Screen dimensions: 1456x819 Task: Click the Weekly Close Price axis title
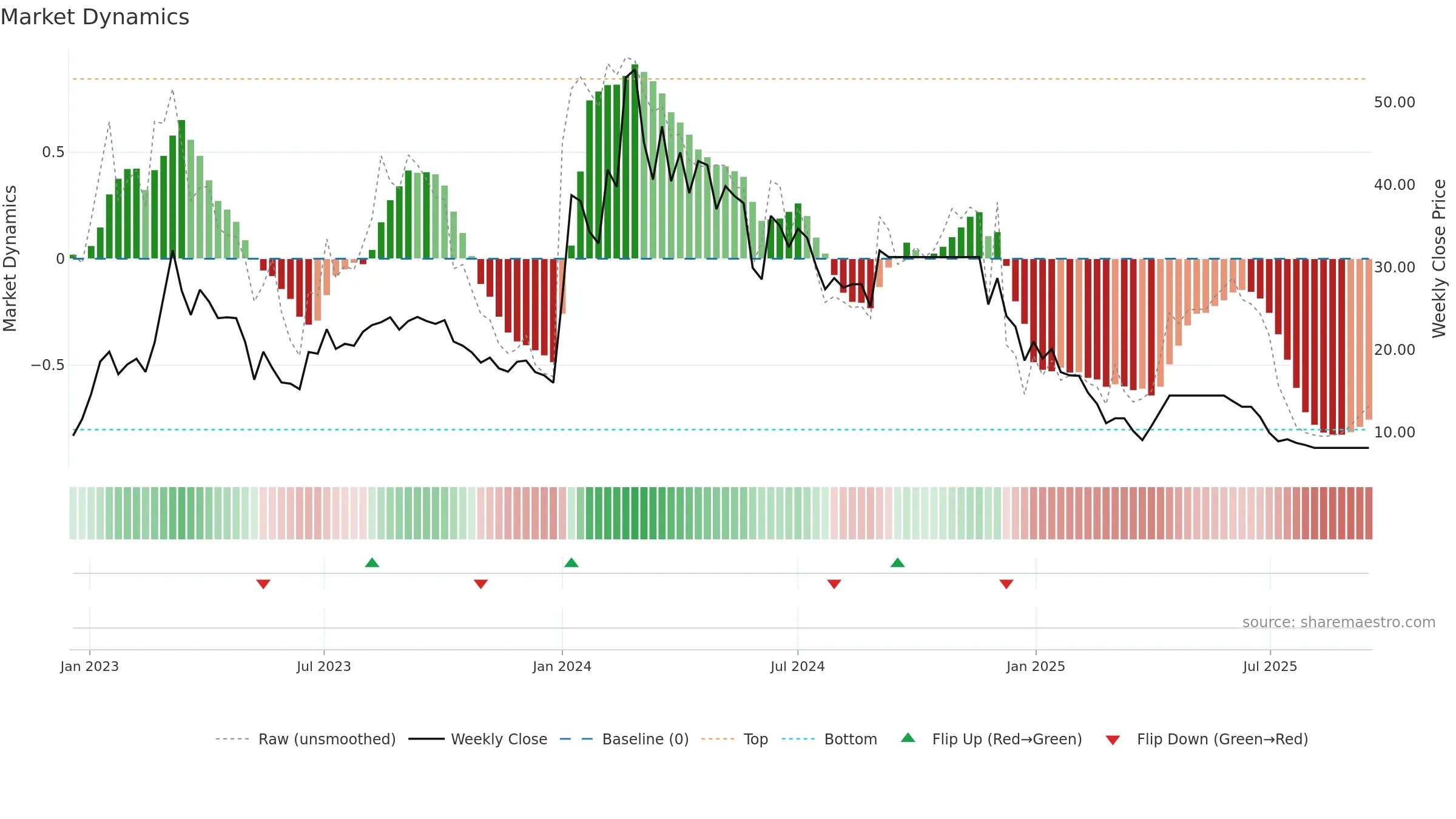(x=1440, y=259)
